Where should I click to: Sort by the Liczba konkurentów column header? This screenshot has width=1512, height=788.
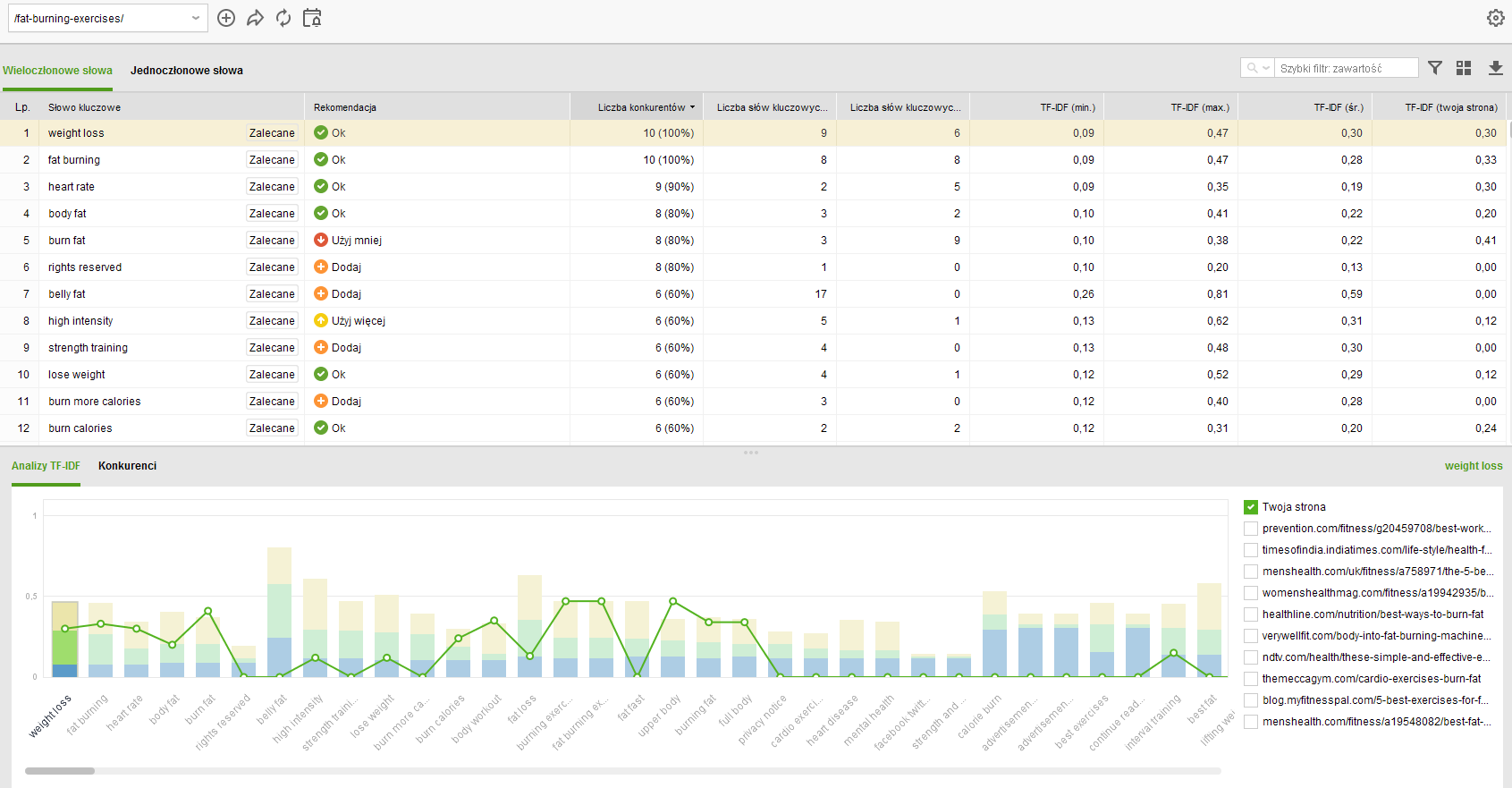[x=641, y=107]
